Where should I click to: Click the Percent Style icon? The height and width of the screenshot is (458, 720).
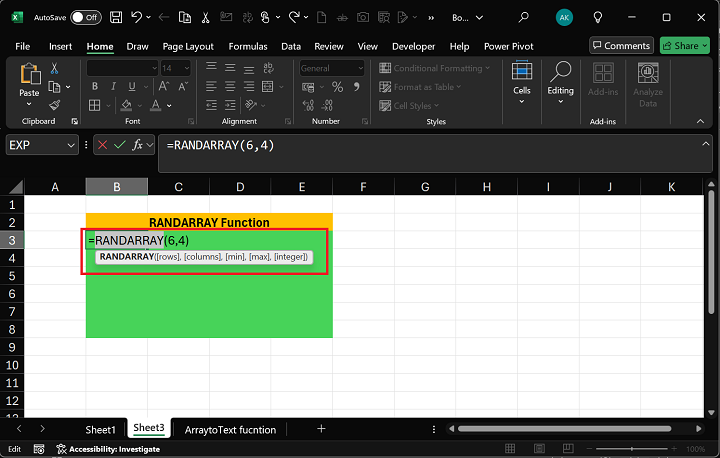[338, 87]
